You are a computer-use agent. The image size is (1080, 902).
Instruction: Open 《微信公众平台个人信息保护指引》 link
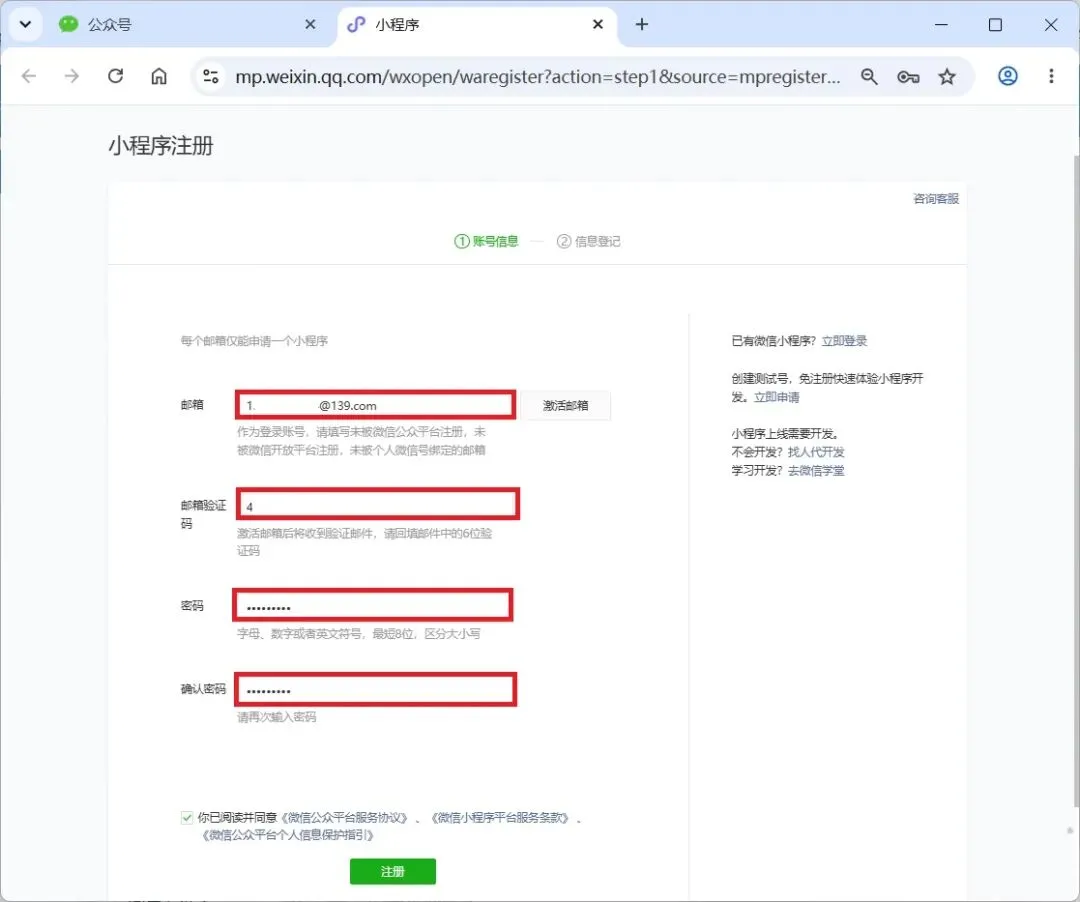287,835
